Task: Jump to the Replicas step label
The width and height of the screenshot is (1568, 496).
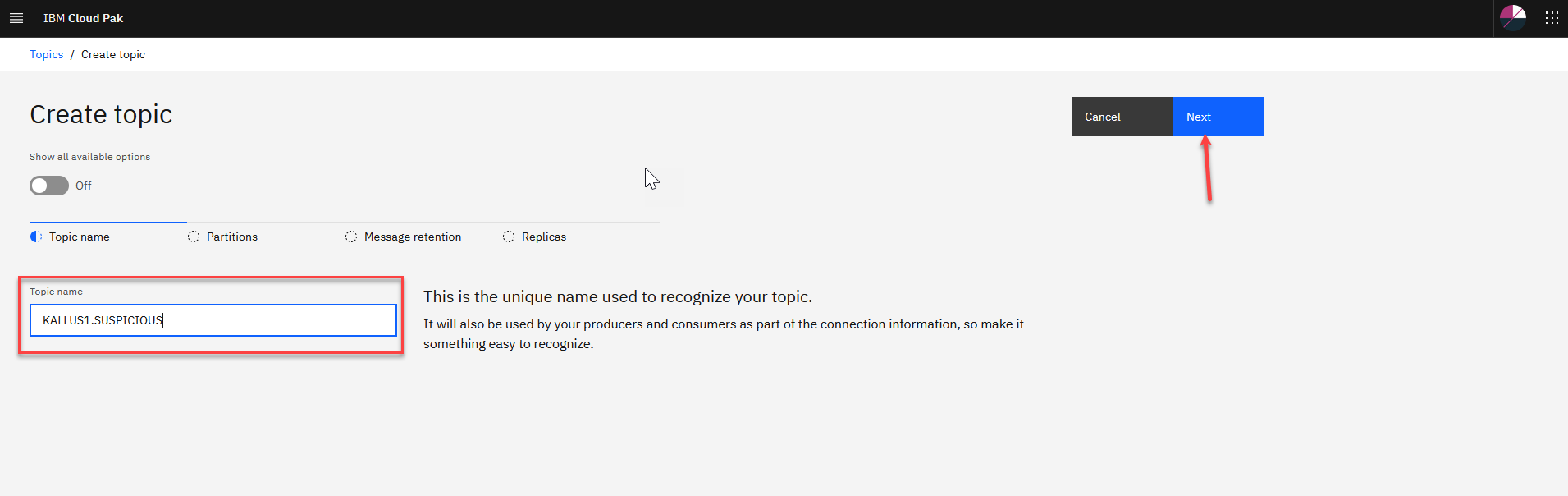Action: (x=544, y=237)
